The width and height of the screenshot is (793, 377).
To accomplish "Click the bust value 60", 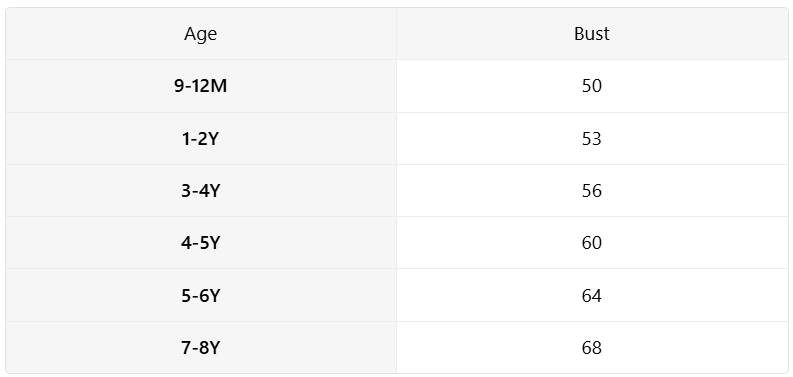I will click(592, 243).
